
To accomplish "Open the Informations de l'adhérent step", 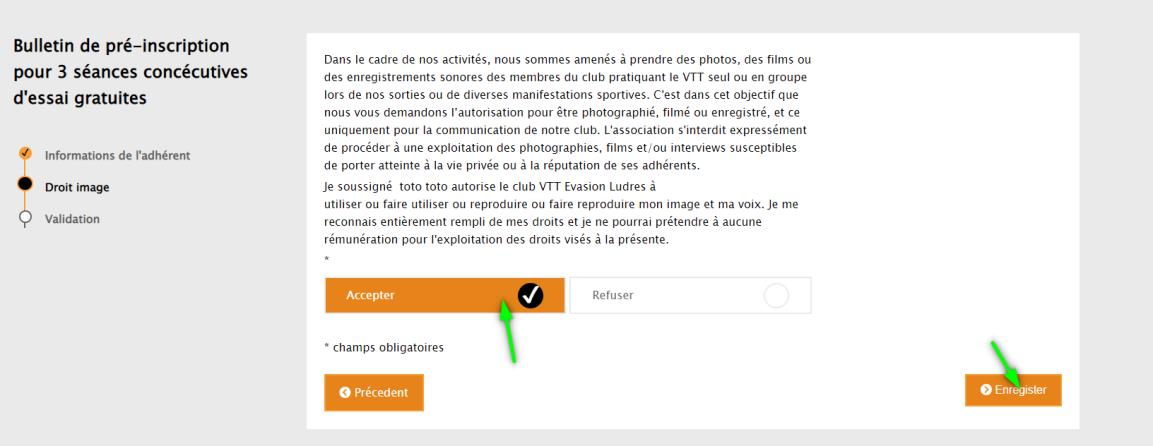I will 118,156.
